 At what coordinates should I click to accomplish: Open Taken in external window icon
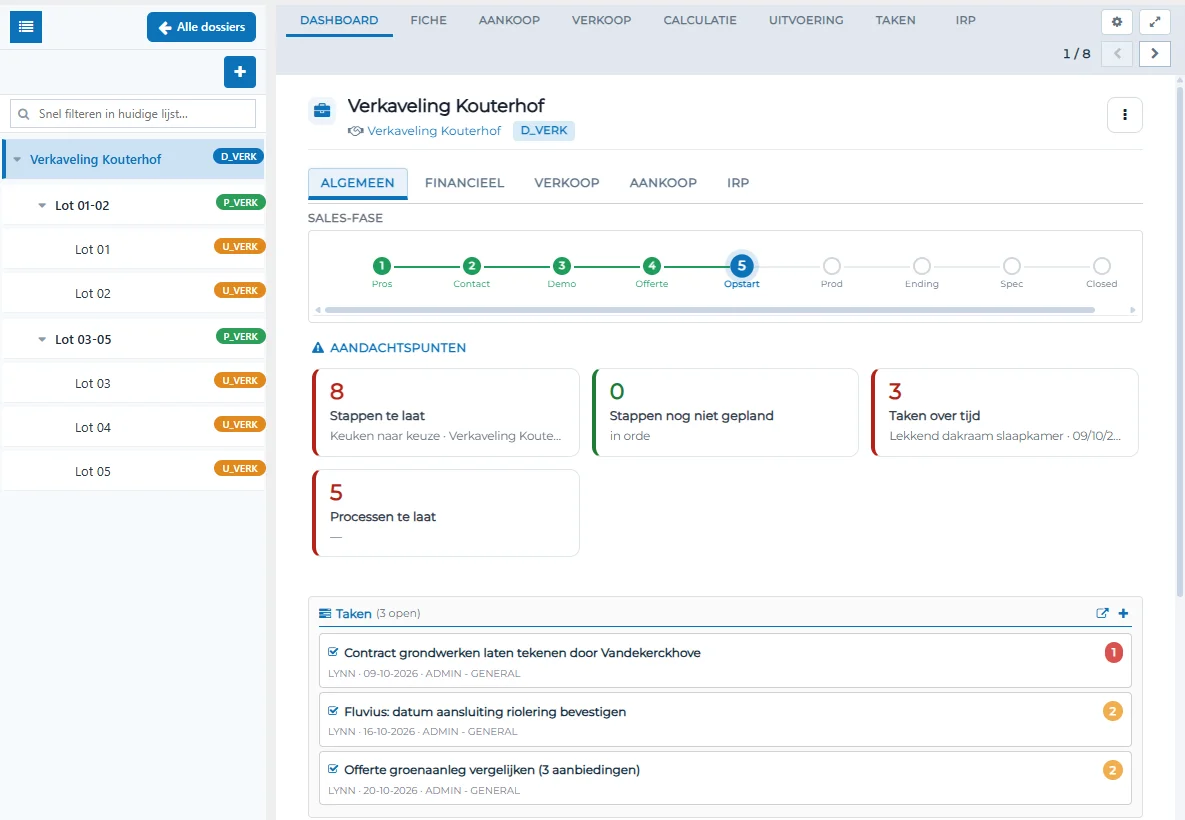(1102, 613)
